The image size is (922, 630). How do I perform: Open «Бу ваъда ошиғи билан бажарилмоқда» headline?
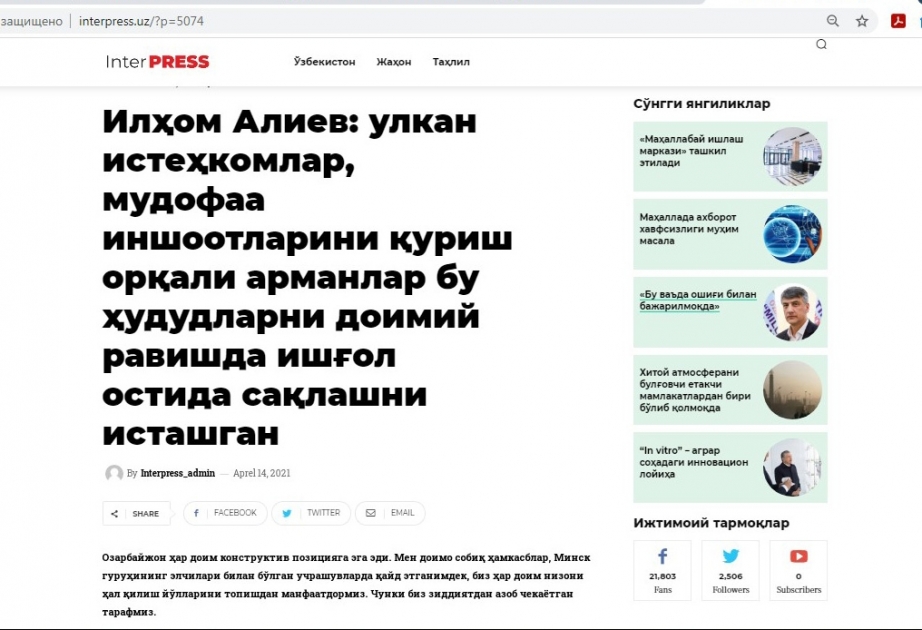click(x=698, y=300)
